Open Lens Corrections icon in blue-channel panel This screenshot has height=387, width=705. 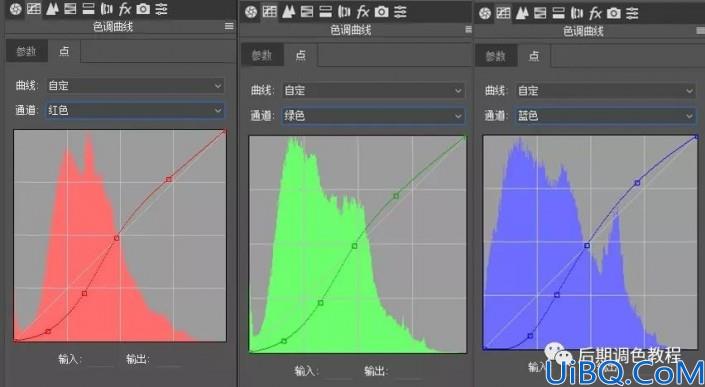coord(577,13)
